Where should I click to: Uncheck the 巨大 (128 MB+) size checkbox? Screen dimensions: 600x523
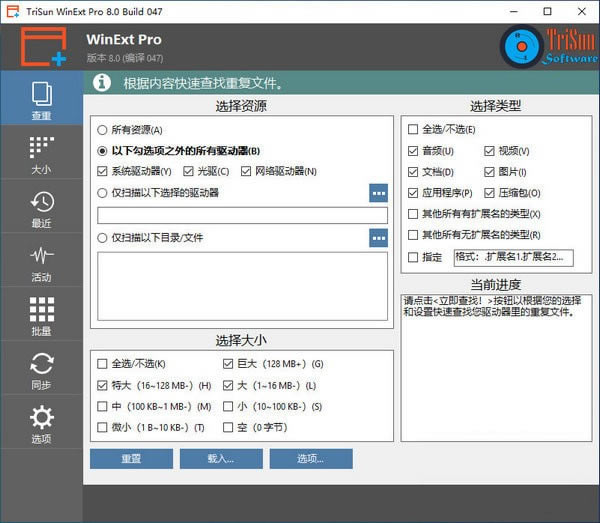point(228,364)
